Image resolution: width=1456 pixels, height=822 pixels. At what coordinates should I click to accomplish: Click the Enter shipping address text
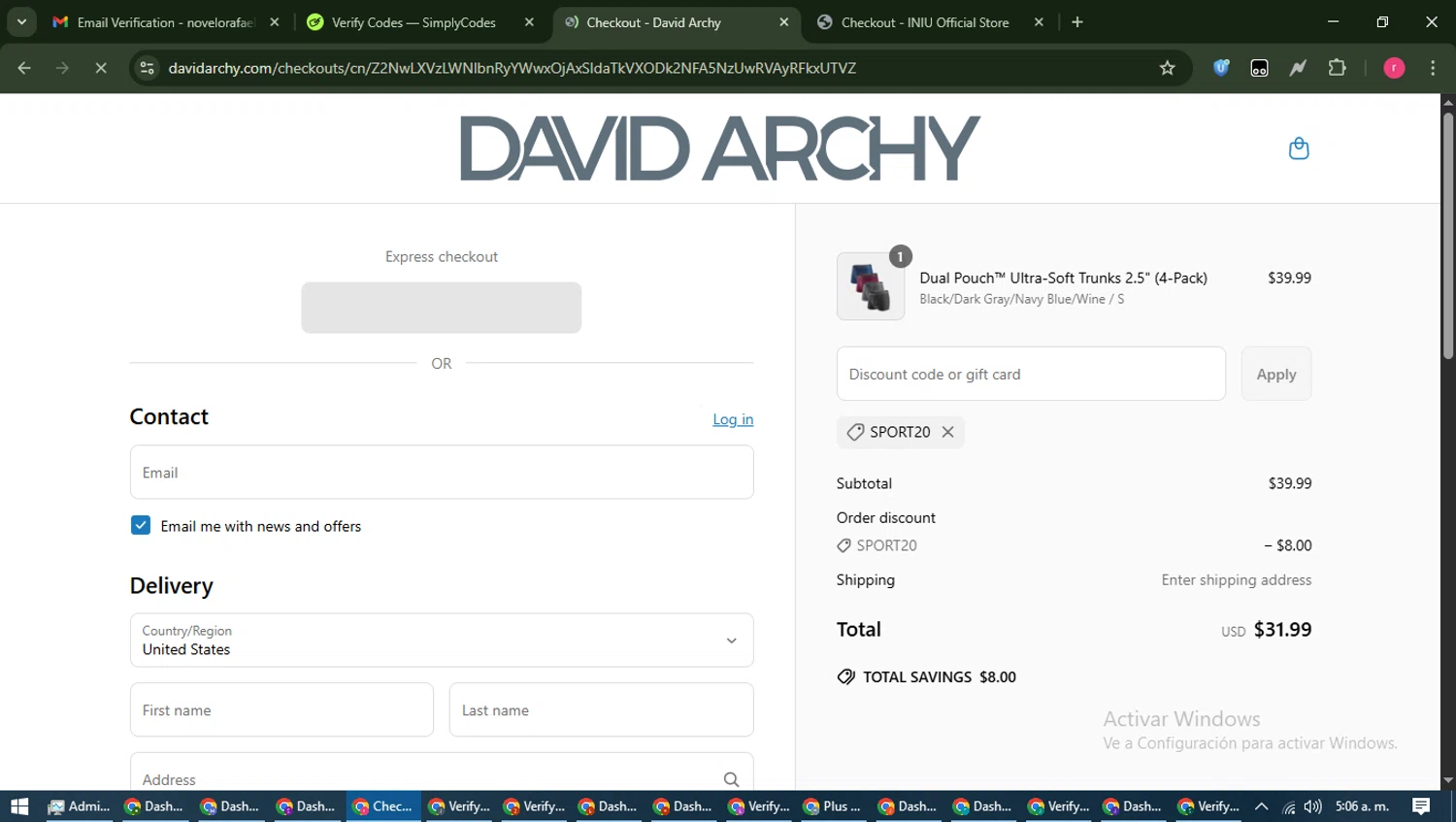coord(1237,579)
